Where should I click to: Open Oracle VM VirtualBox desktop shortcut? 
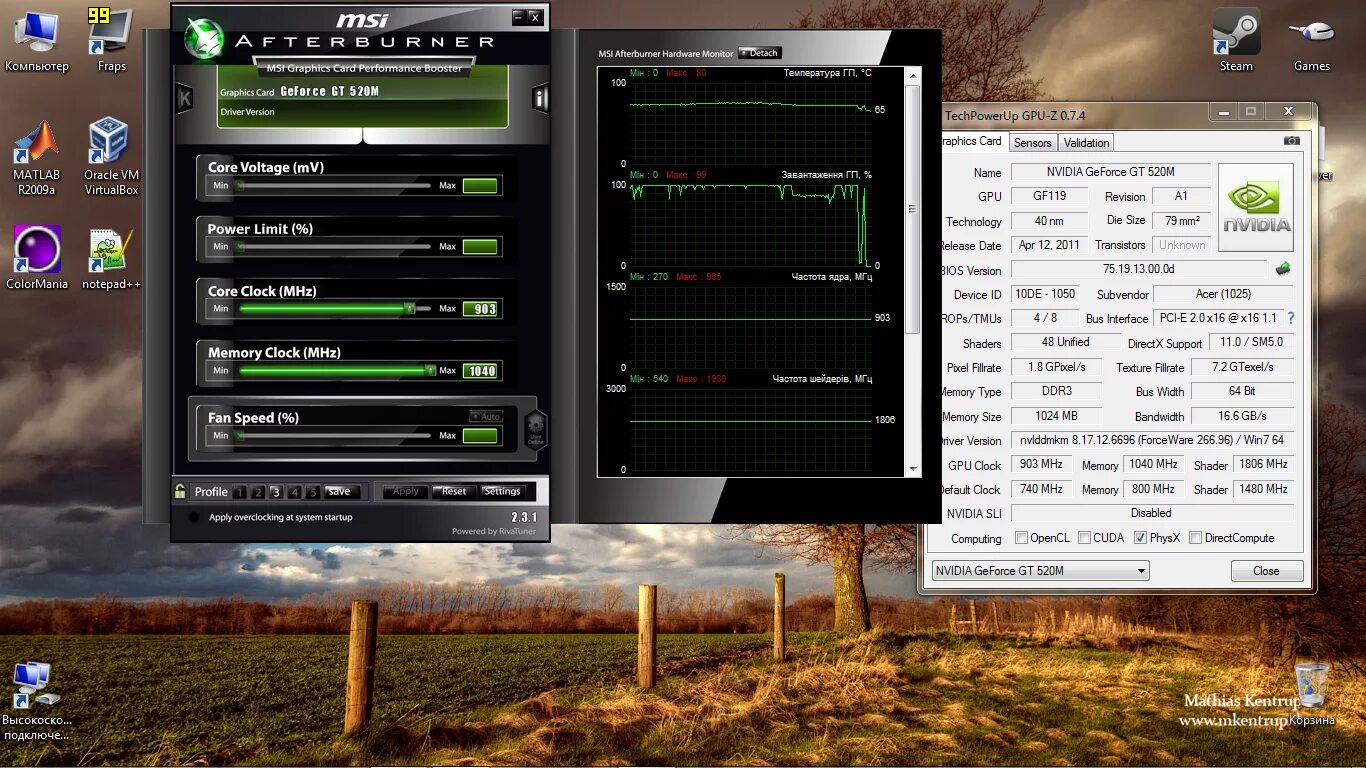[x=111, y=157]
